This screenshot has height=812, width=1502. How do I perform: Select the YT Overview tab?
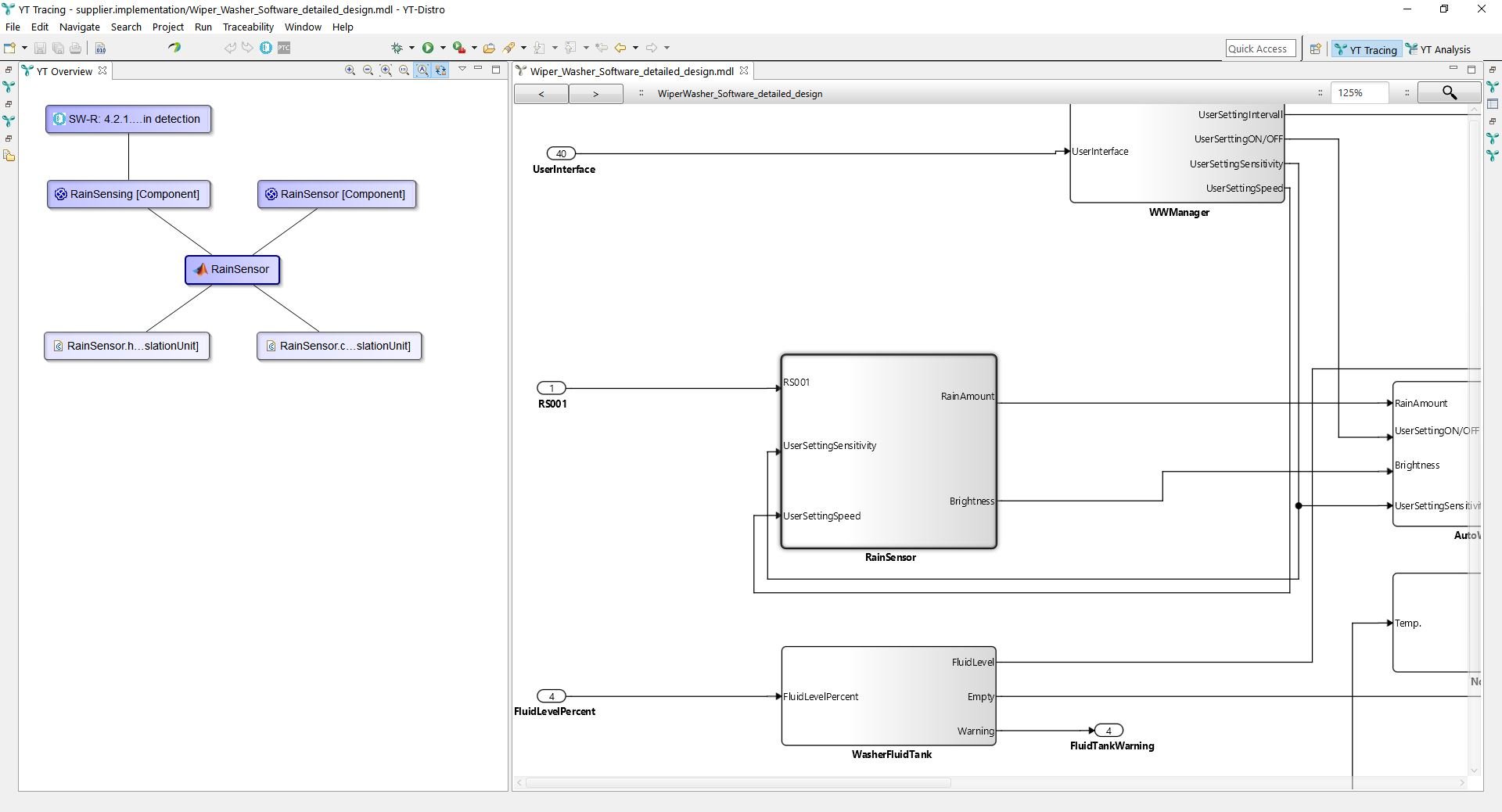[64, 71]
